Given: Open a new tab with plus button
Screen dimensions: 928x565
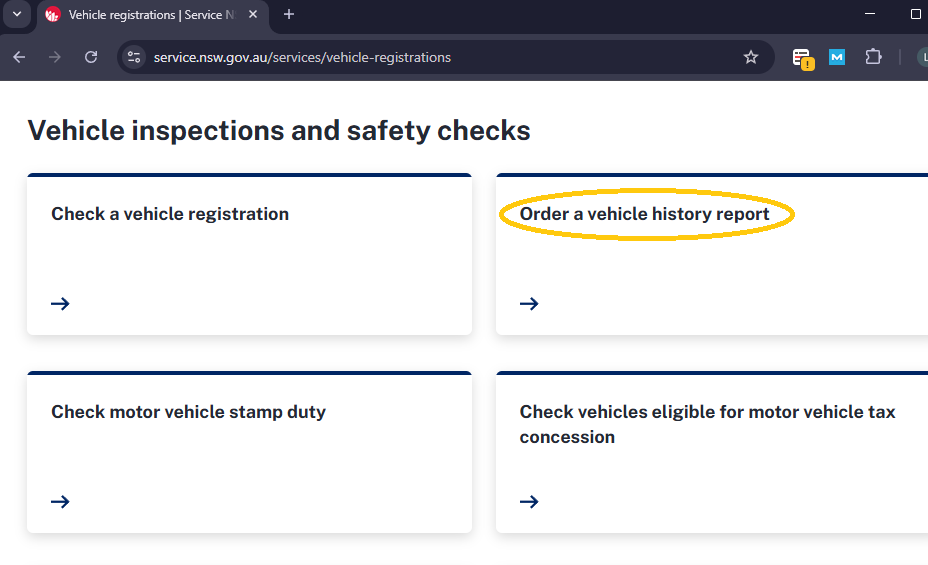Looking at the screenshot, I should (x=289, y=15).
